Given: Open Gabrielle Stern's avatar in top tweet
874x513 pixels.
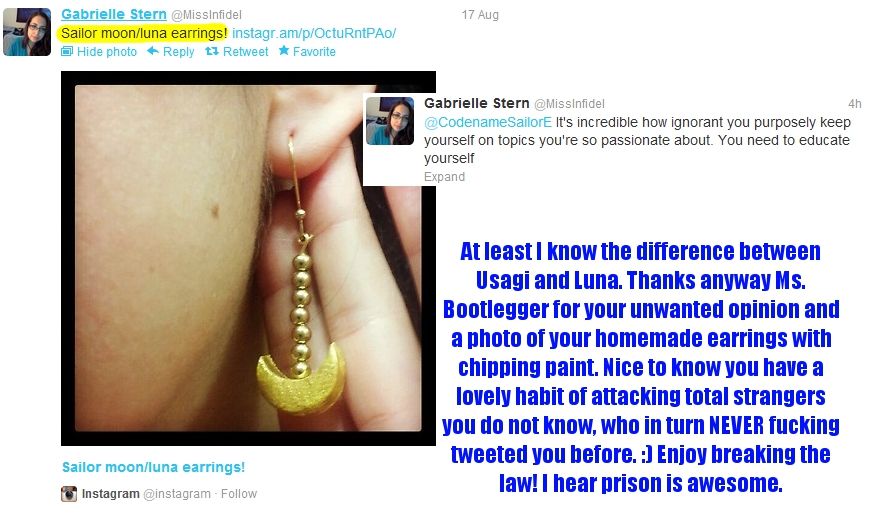Looking at the screenshot, I should click(x=27, y=32).
